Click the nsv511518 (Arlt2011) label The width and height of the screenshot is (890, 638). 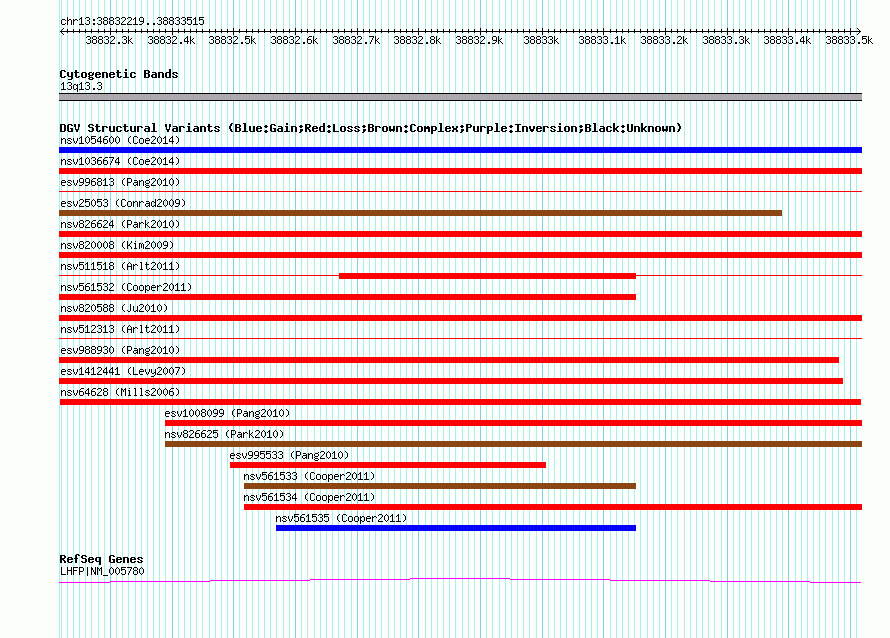pos(120,266)
